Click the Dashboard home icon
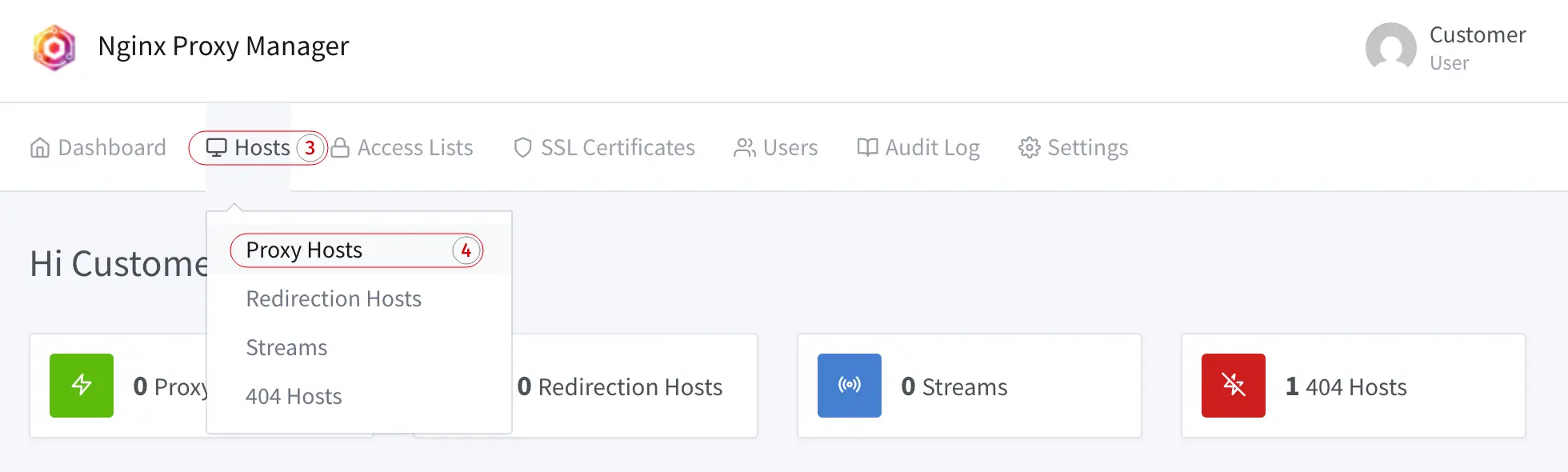 [x=40, y=148]
